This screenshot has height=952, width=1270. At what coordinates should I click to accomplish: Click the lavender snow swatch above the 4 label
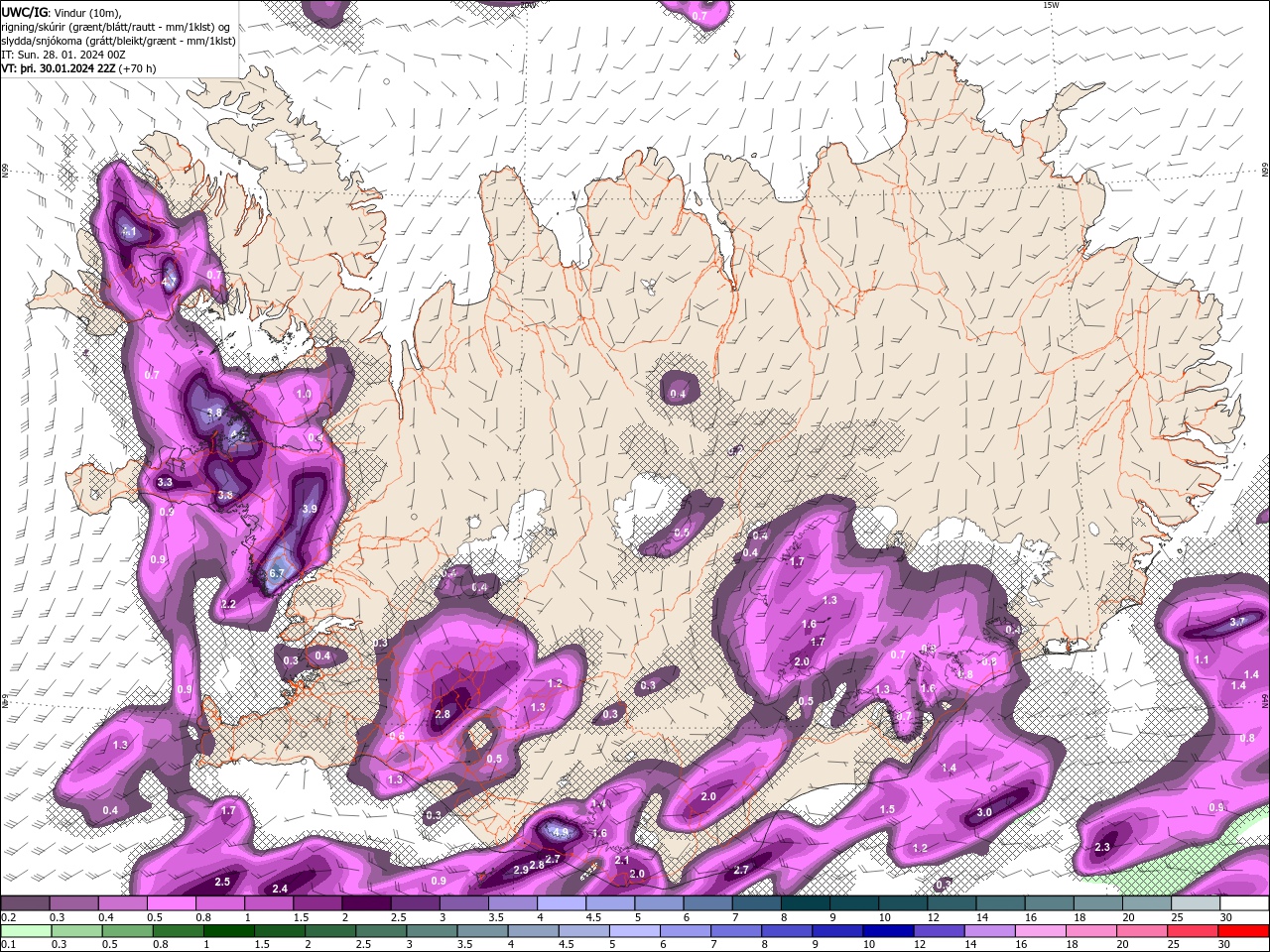point(560,903)
